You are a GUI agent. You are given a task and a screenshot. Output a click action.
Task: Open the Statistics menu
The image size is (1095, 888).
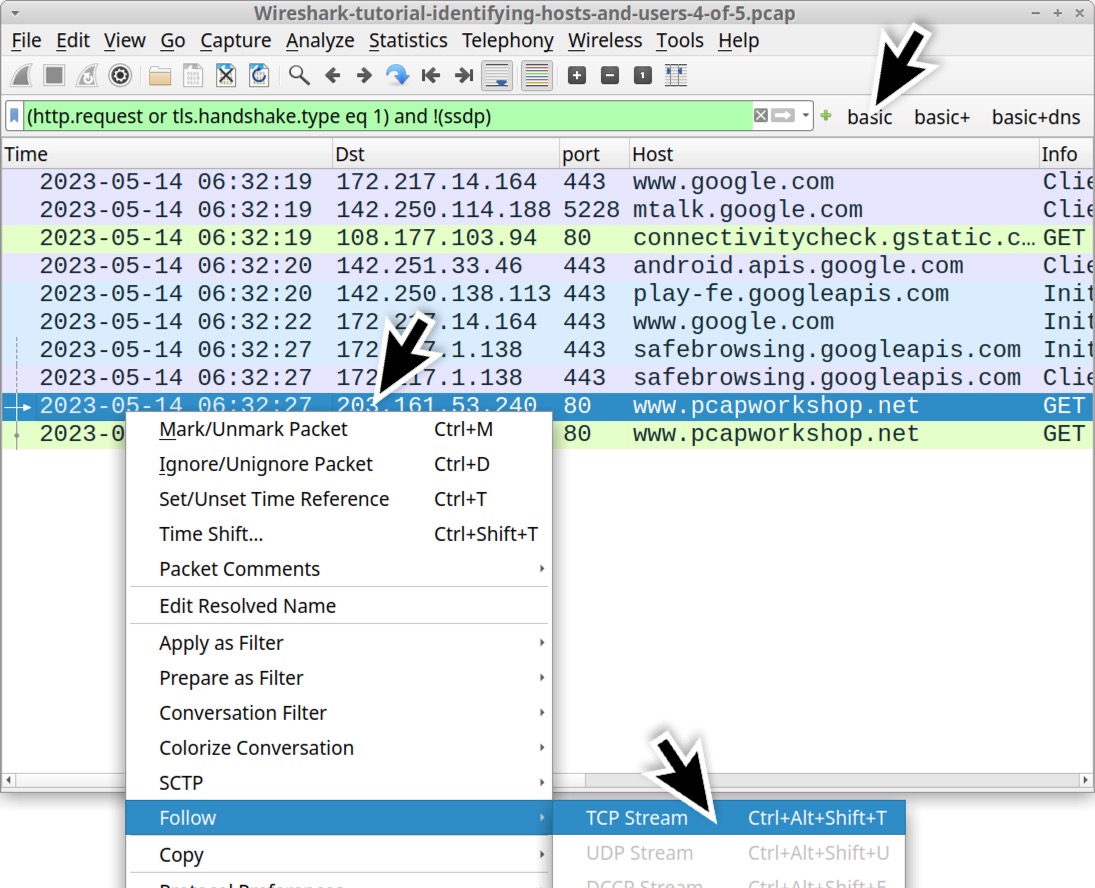pyautogui.click(x=408, y=40)
